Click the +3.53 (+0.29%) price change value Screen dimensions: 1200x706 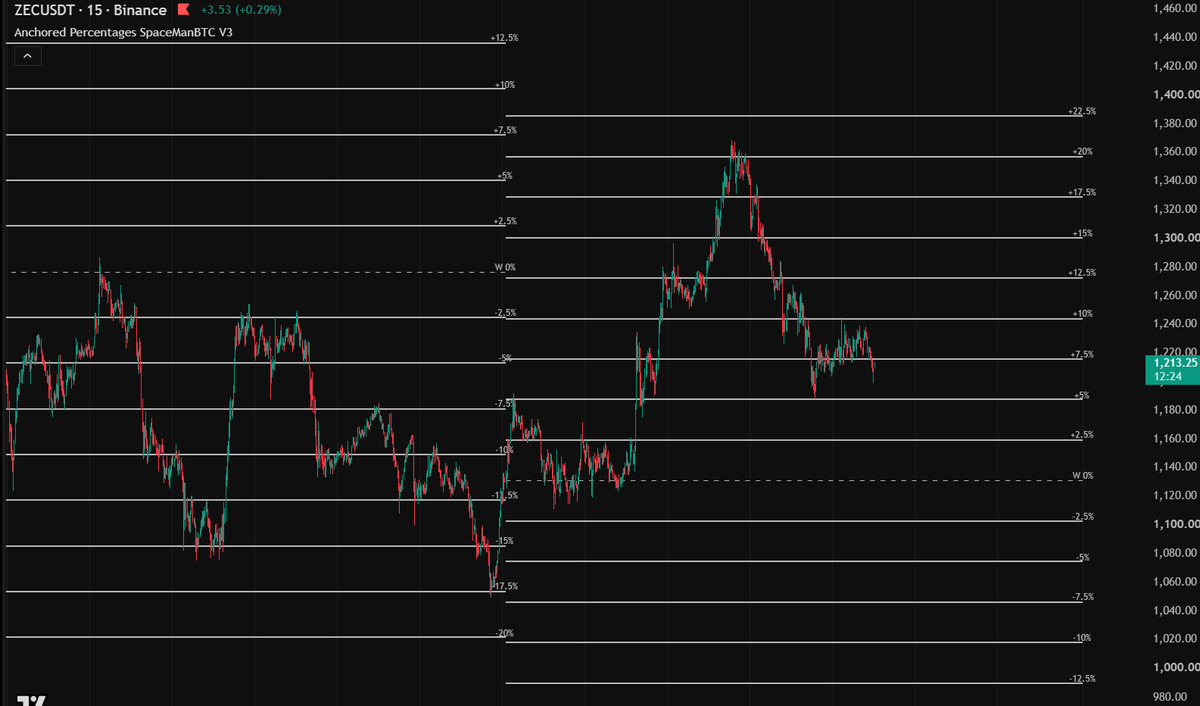click(240, 10)
